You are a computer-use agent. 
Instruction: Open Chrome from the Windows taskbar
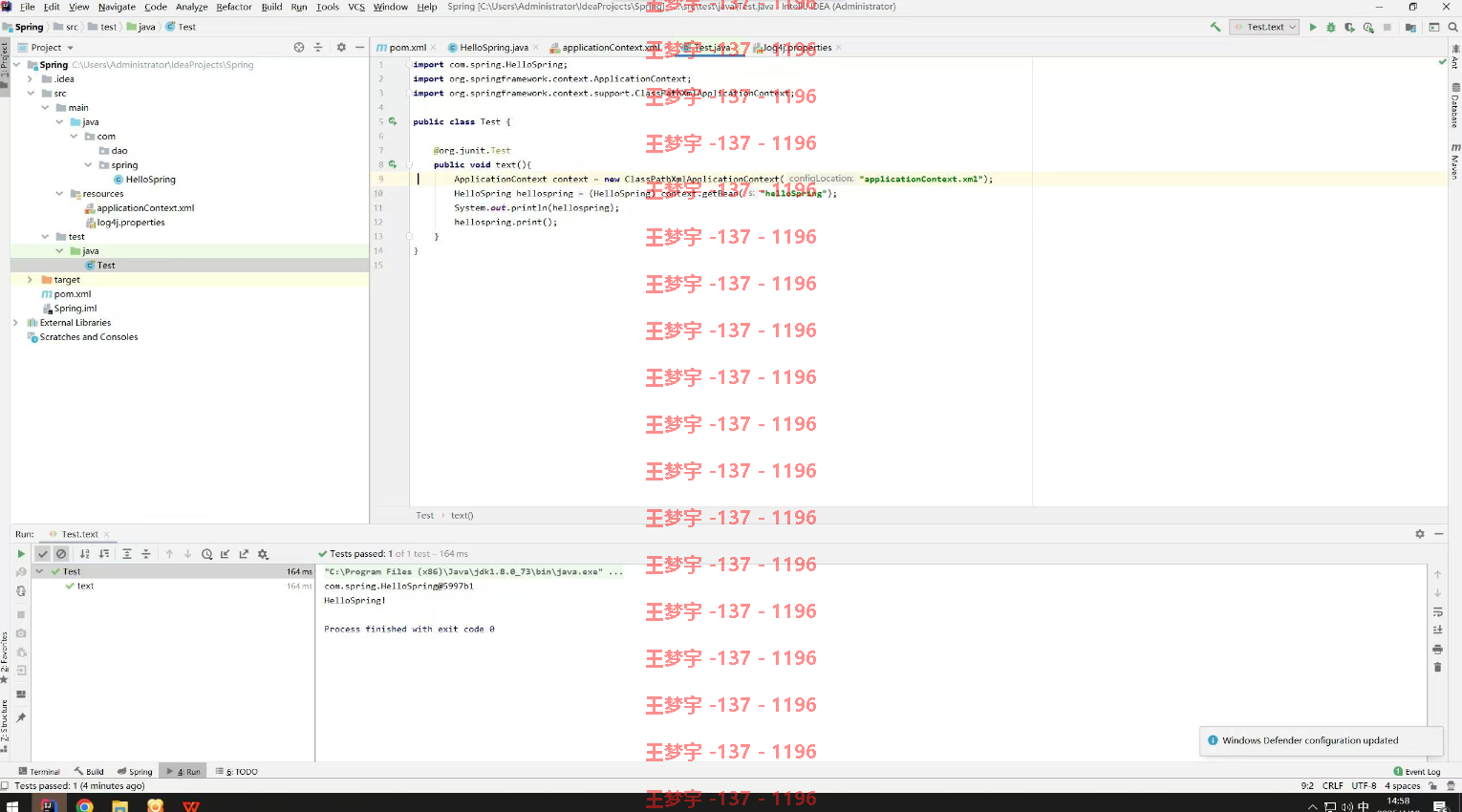point(85,805)
